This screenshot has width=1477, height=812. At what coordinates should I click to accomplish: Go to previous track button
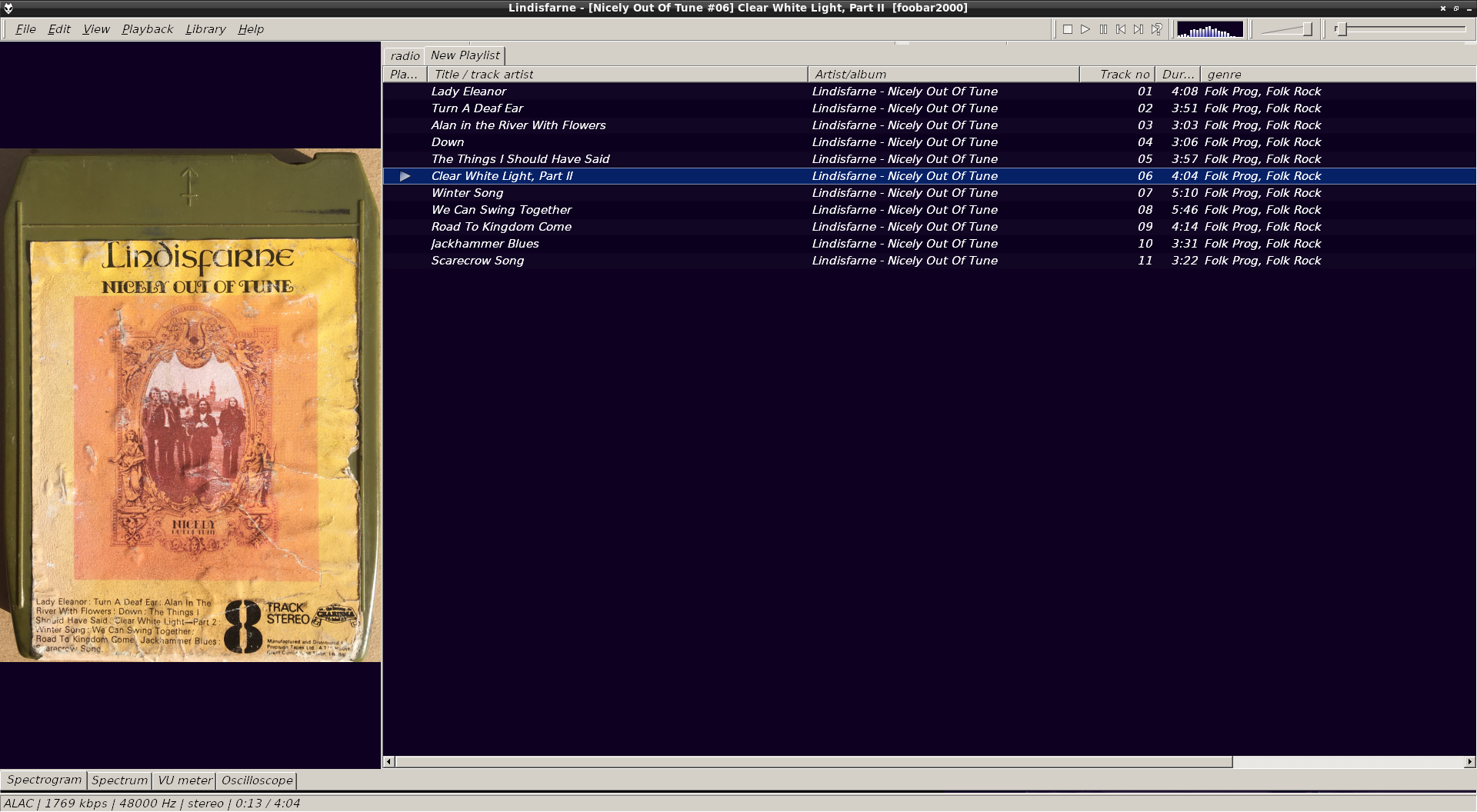(x=1121, y=29)
